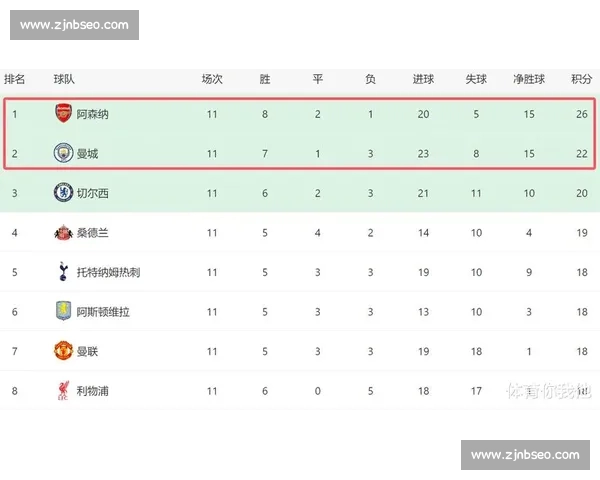The image size is (600, 480).
Task: Open the 托特纳姆热刺 team name link
Action: pos(108,272)
